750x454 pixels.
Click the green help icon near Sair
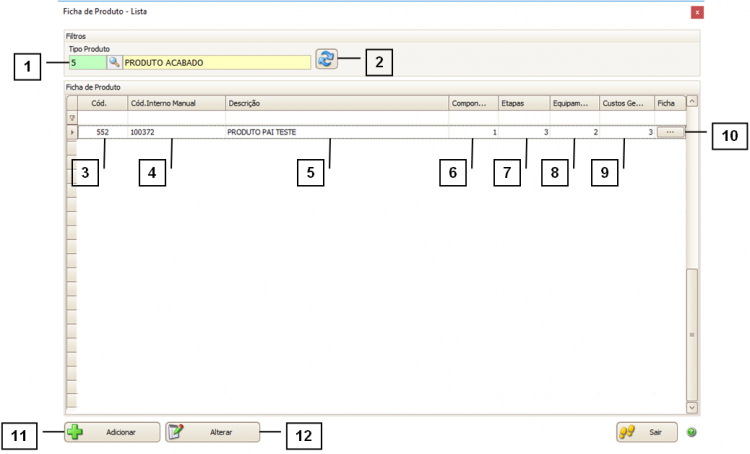coord(692,433)
